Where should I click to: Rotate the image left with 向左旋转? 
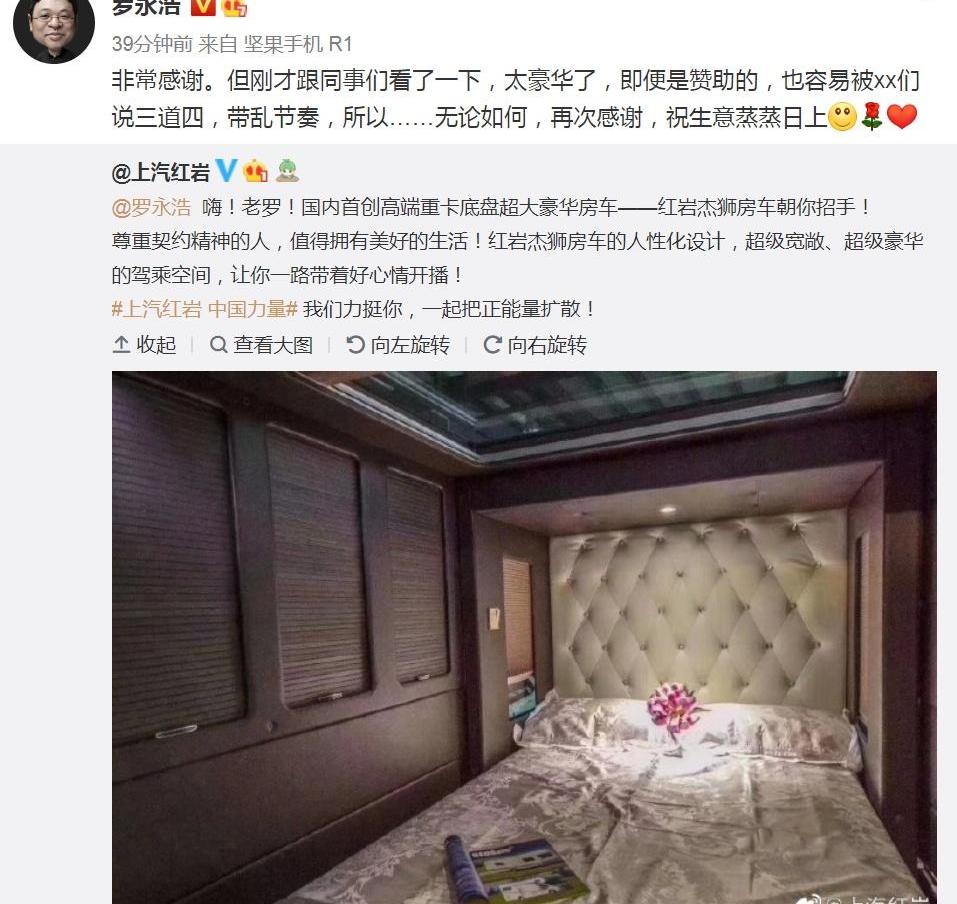point(398,345)
